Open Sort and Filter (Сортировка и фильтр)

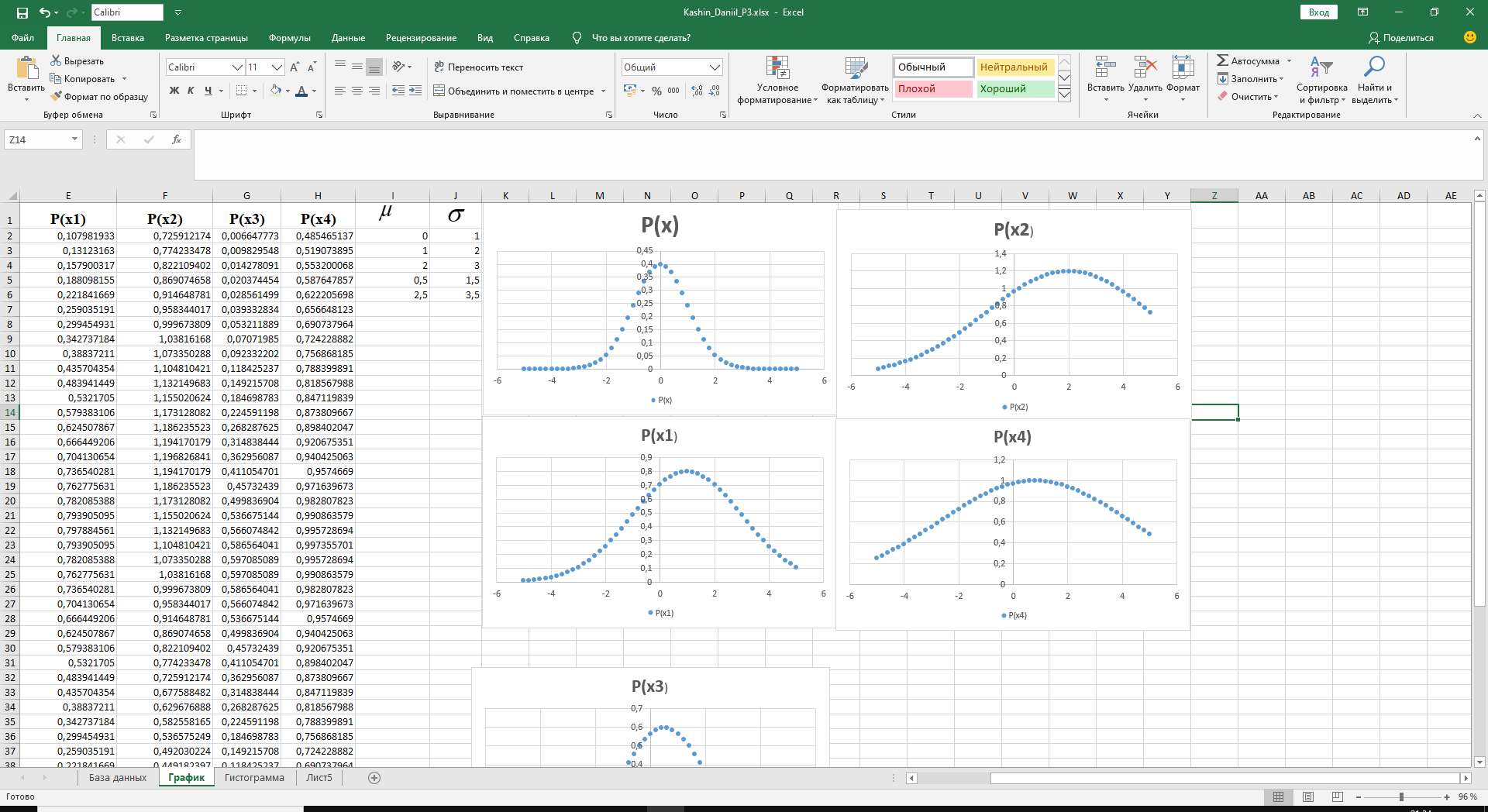click(x=1321, y=80)
